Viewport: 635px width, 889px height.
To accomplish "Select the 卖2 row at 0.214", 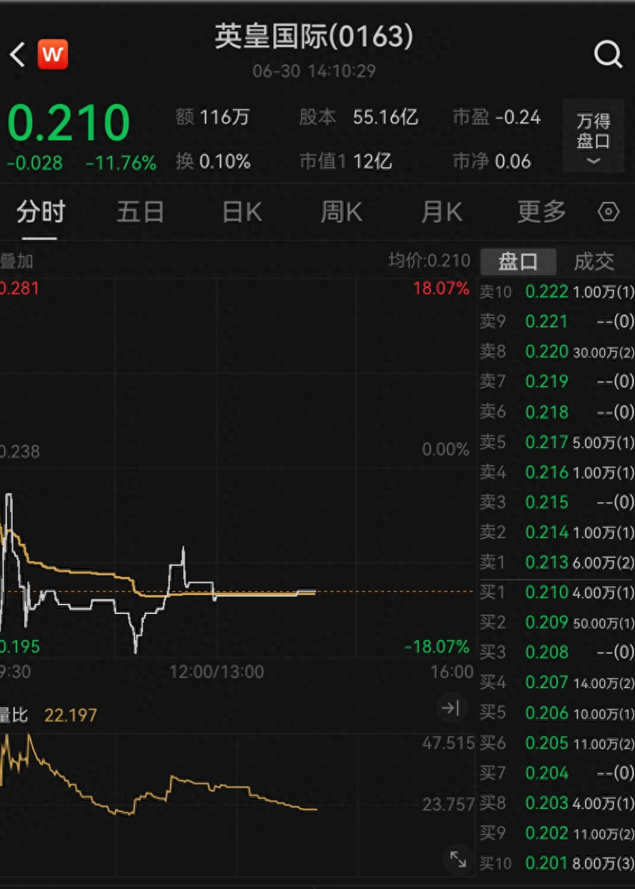I will [557, 532].
